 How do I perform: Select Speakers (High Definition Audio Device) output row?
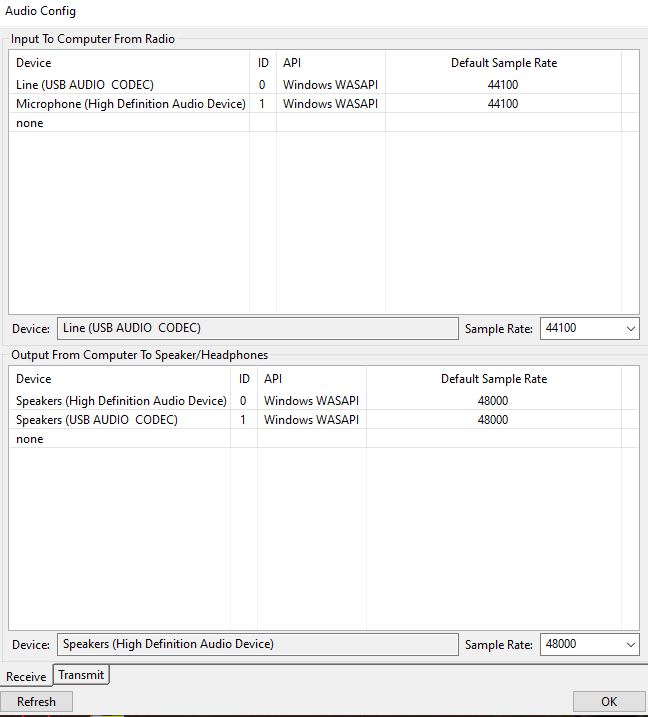[121, 401]
